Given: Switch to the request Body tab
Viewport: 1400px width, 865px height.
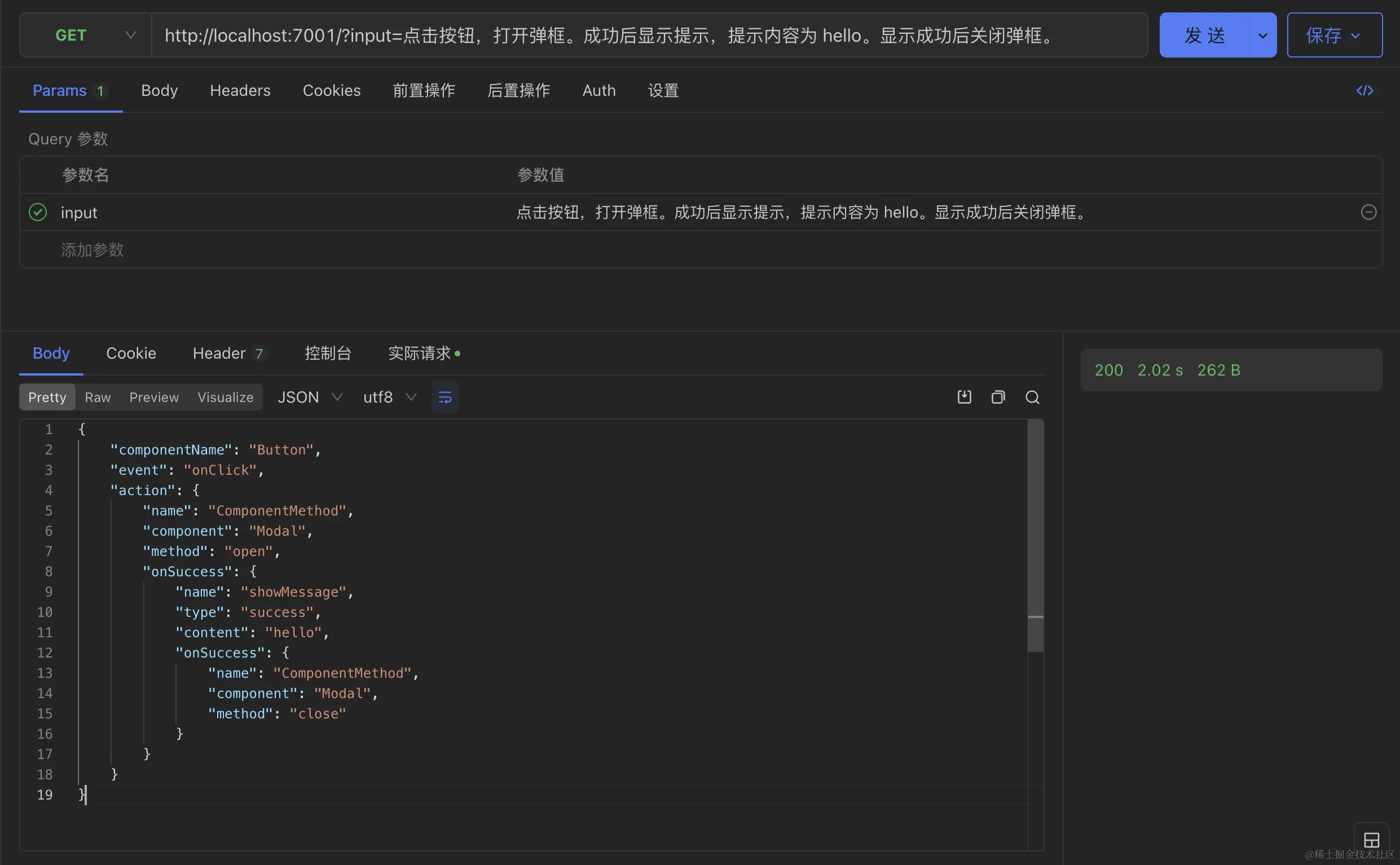Looking at the screenshot, I should click(x=159, y=90).
